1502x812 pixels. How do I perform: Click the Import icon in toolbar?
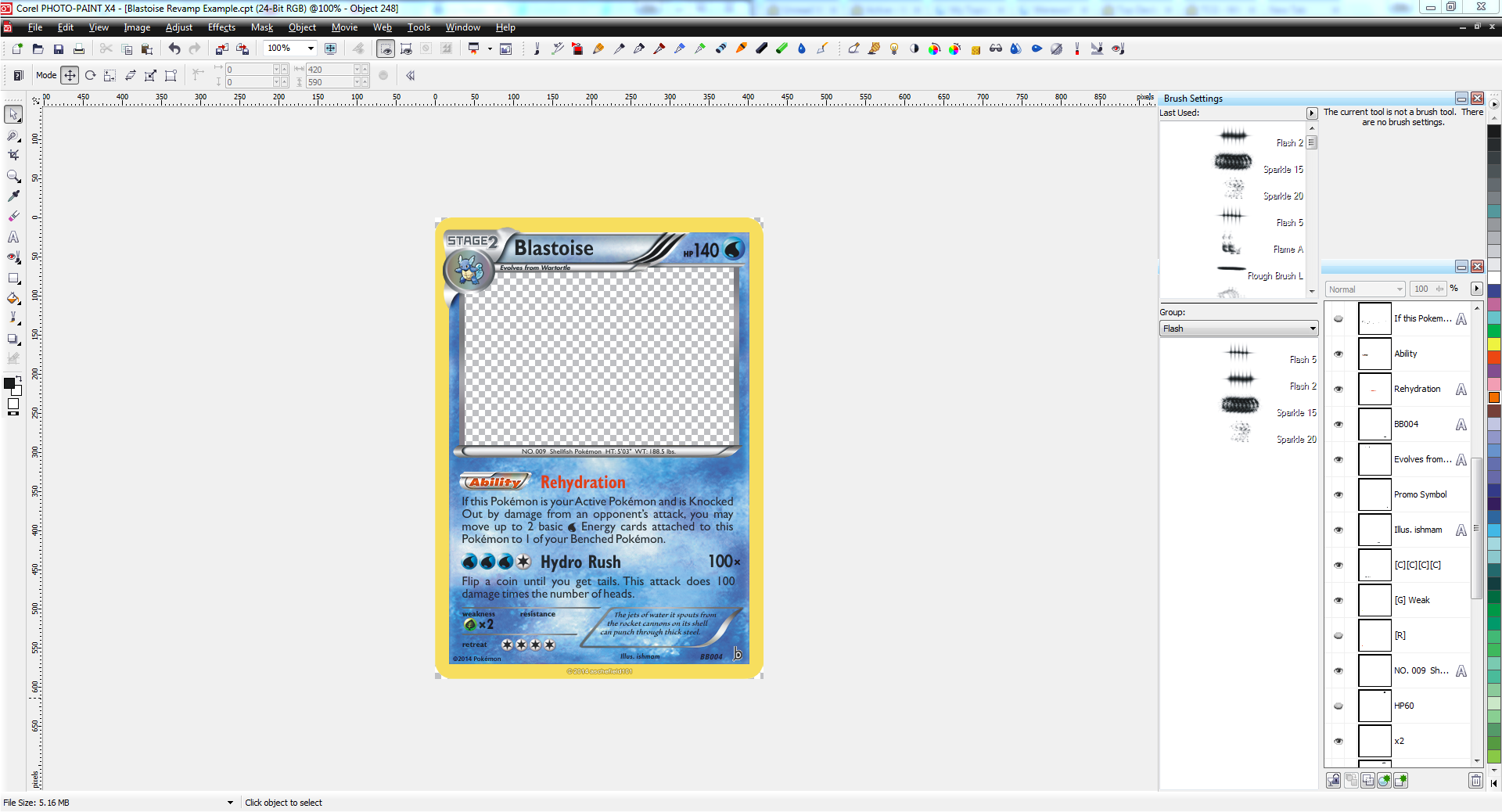[x=222, y=49]
